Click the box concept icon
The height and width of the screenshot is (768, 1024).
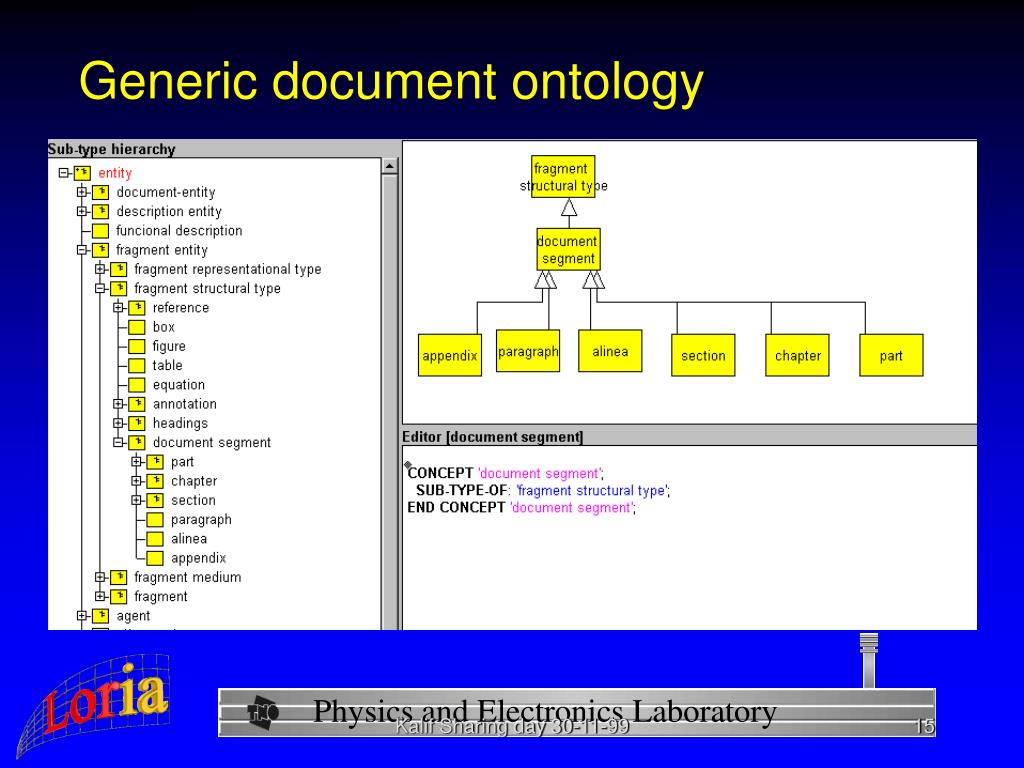[x=137, y=327]
